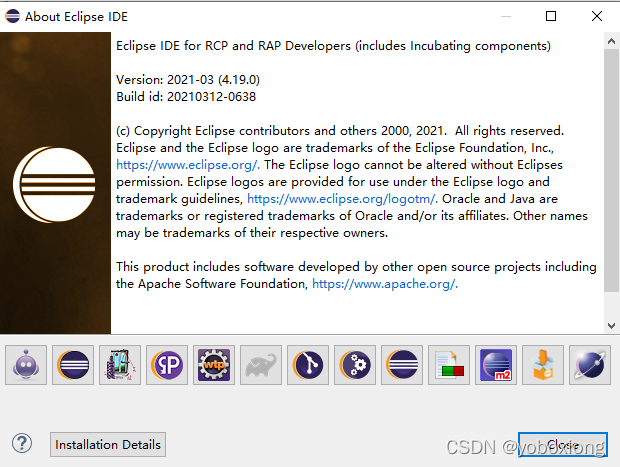The height and width of the screenshot is (467, 620).
Task: Click the EGit branch feature icon
Action: (x=308, y=365)
